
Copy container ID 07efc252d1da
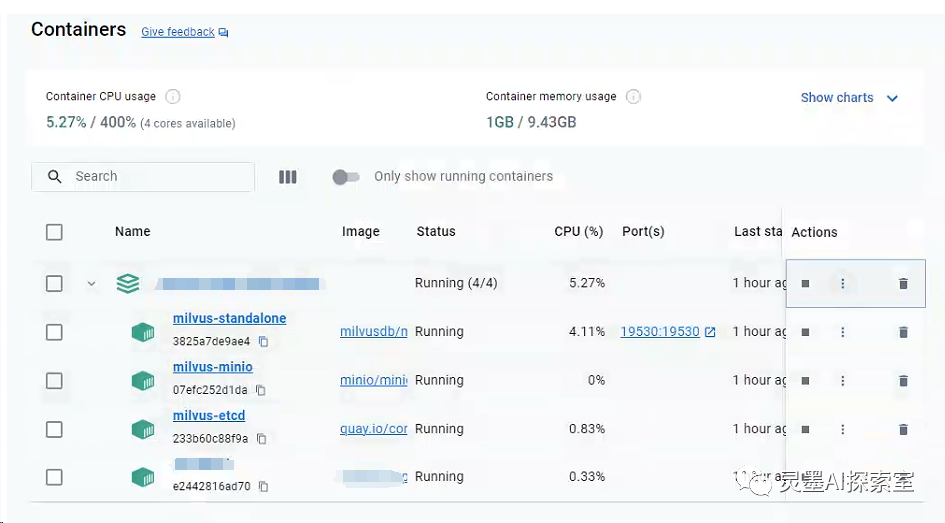click(x=261, y=390)
